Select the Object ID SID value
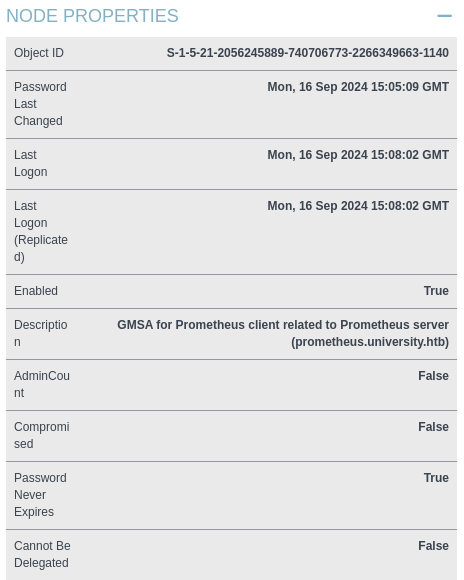 pyautogui.click(x=307, y=53)
